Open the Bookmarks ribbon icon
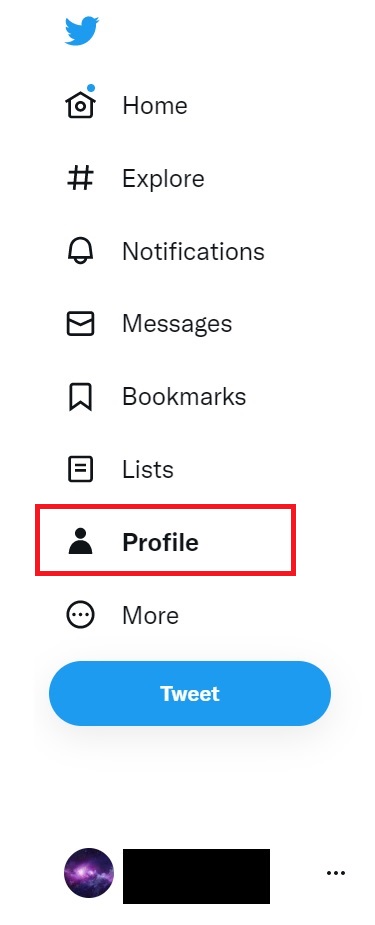Viewport: 375px width, 925px height. pos(81,396)
